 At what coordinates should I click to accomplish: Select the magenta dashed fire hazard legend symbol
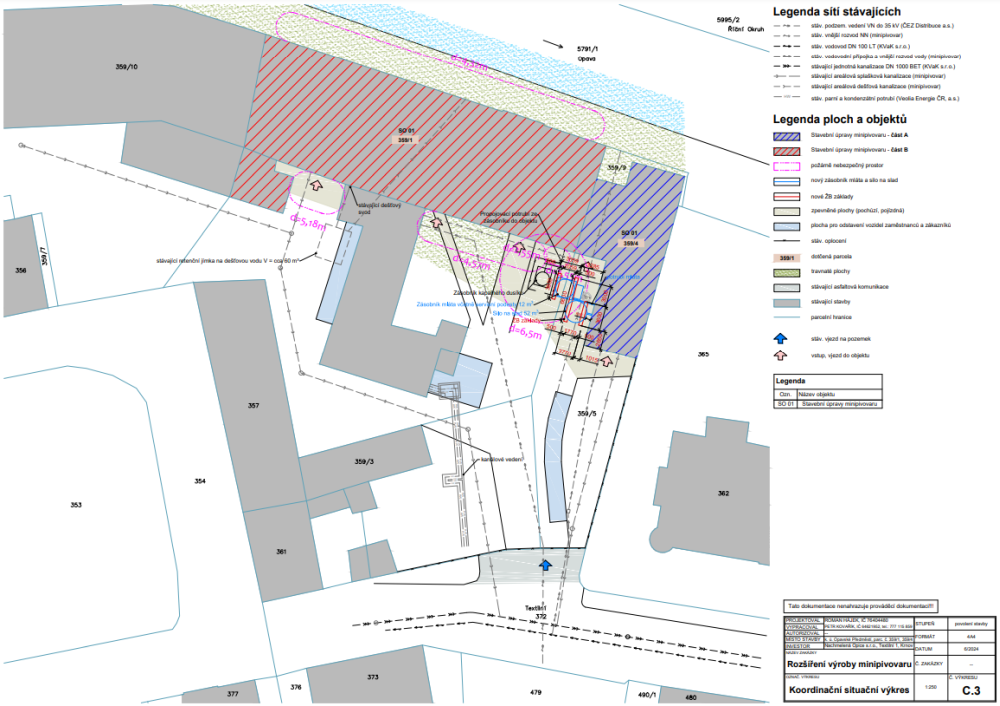pos(787,165)
